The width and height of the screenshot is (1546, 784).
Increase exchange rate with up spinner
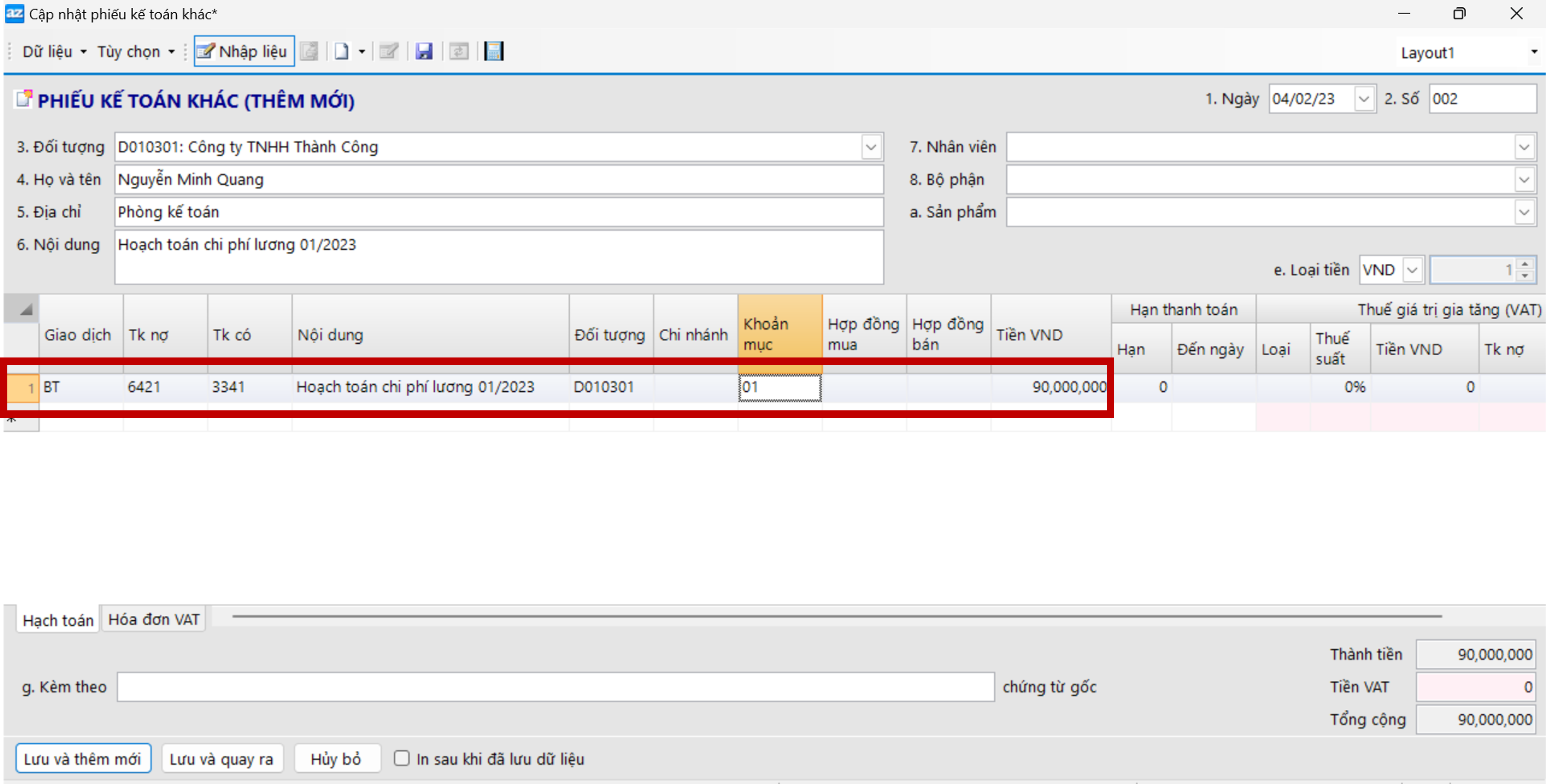coord(1525,264)
